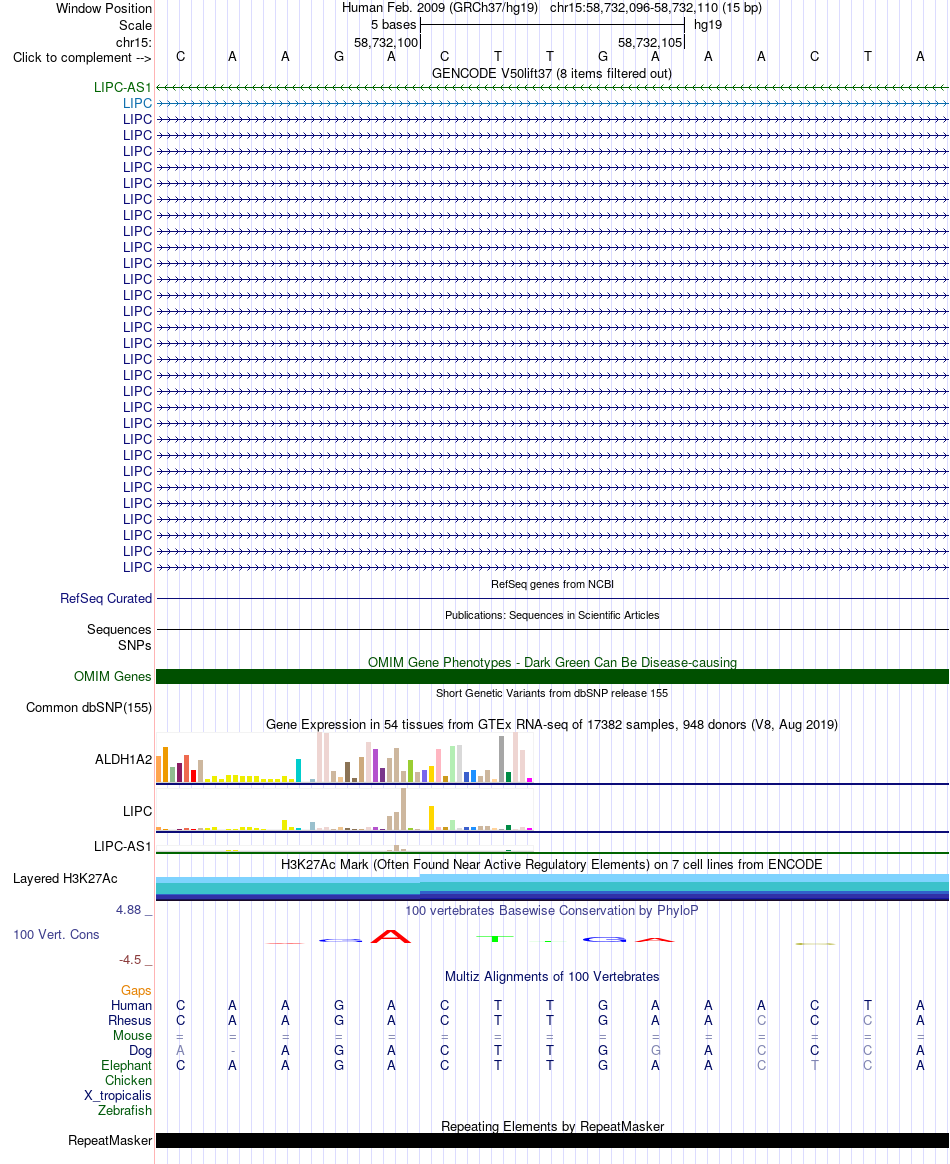950x1164 pixels.
Task: Click the ALDH1A2 GTEx expression bar chart
Action: [344, 758]
